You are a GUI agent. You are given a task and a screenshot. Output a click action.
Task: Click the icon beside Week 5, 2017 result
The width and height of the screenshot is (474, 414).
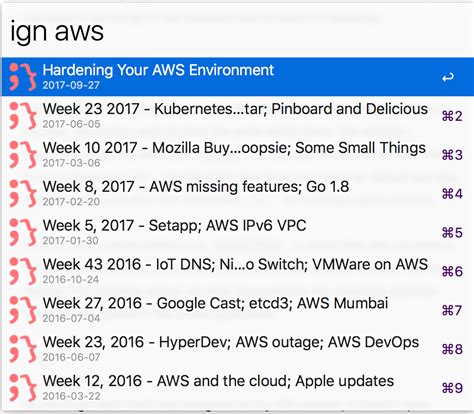coord(23,232)
